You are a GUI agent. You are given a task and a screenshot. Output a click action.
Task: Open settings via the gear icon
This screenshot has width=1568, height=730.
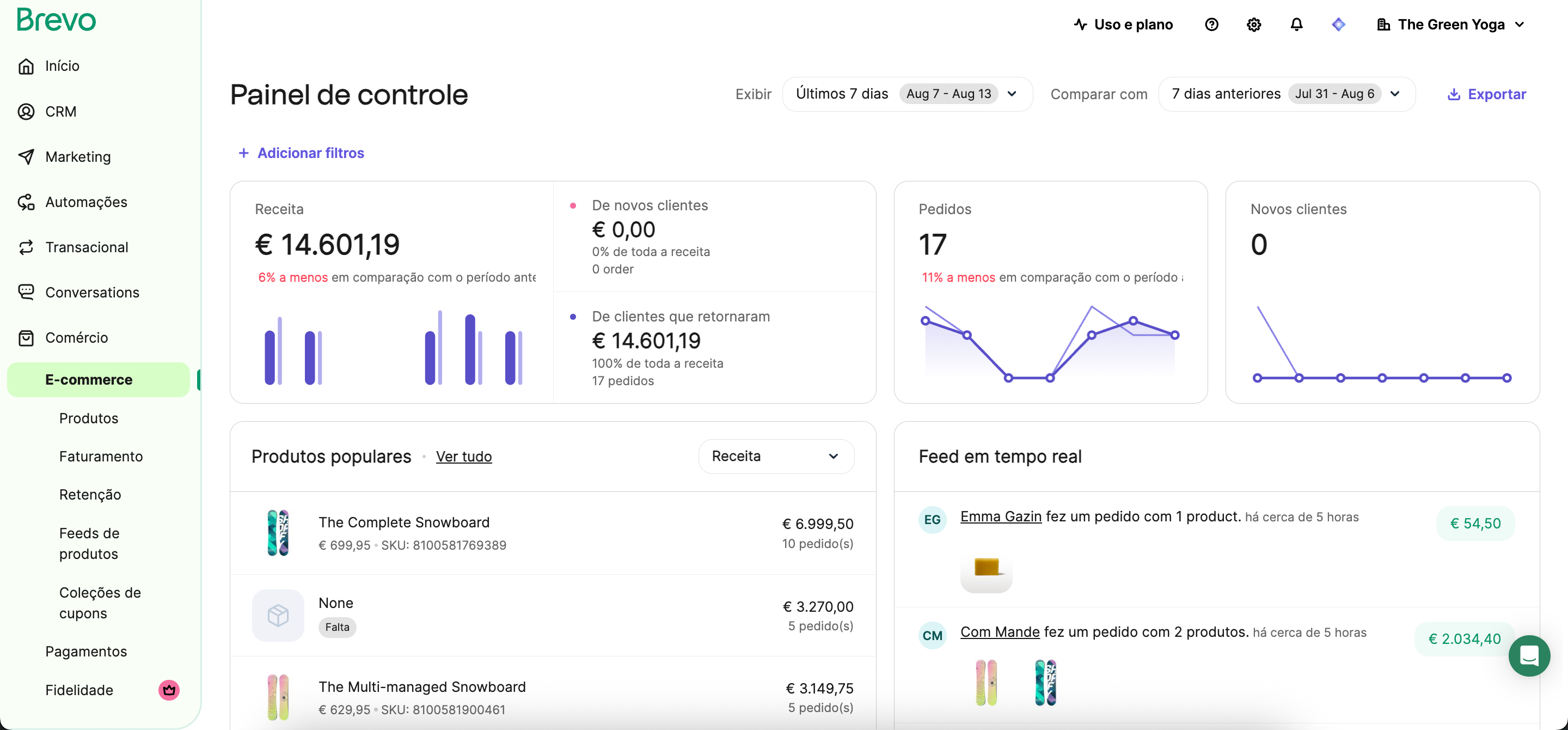[x=1253, y=25]
